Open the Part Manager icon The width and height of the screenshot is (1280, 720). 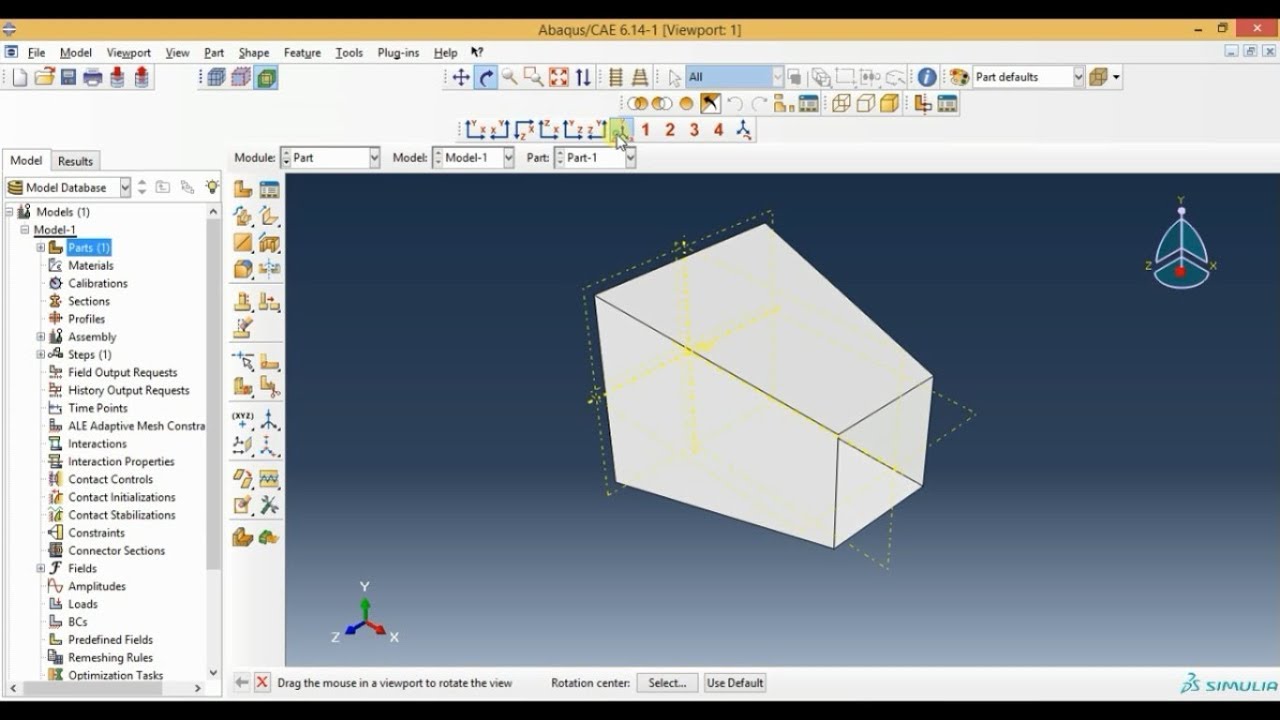point(269,189)
